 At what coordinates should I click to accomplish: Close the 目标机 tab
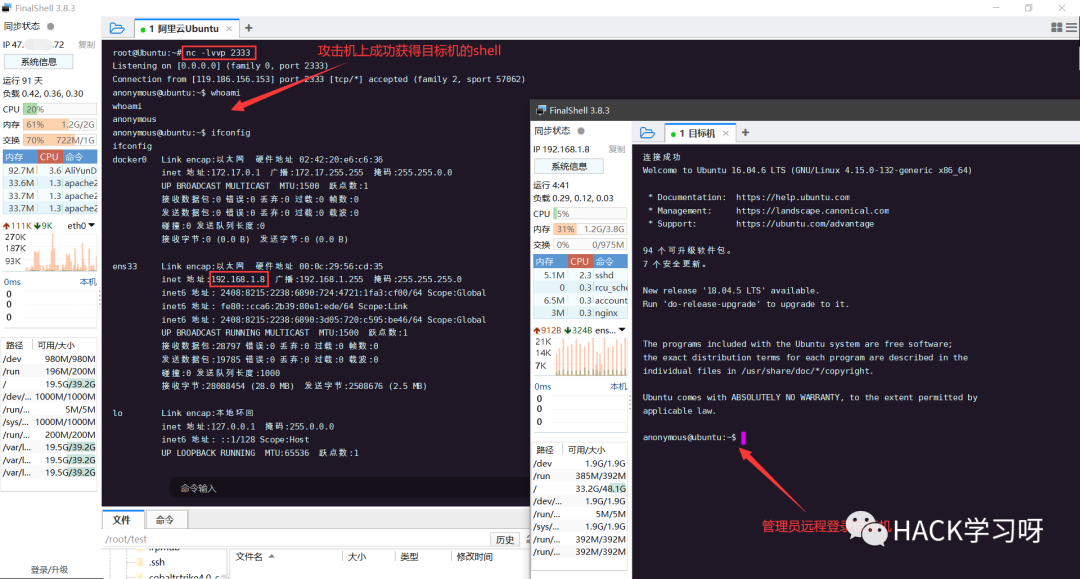click(x=726, y=134)
